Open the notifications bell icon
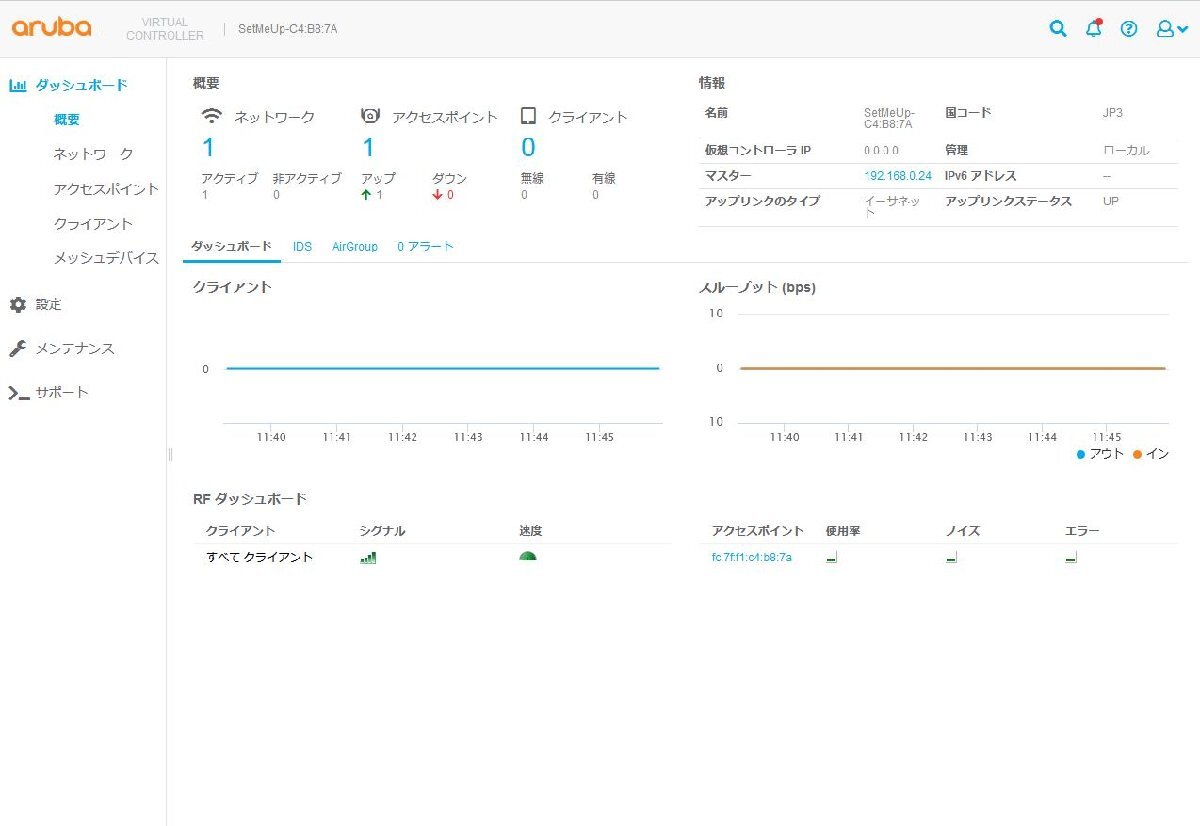The image size is (1200, 826). pyautogui.click(x=1093, y=29)
